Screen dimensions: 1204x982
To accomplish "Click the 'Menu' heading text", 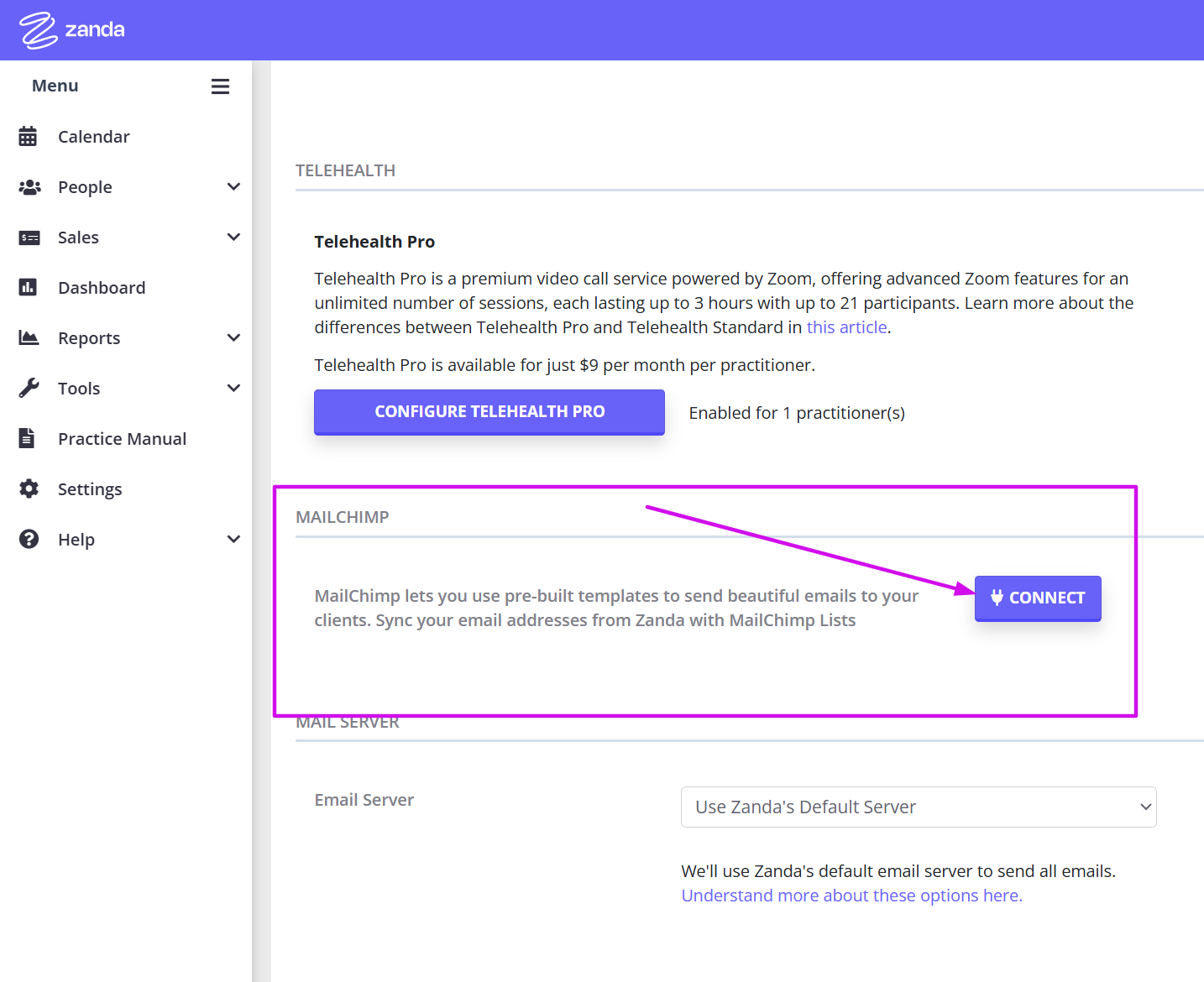I will 55,86.
